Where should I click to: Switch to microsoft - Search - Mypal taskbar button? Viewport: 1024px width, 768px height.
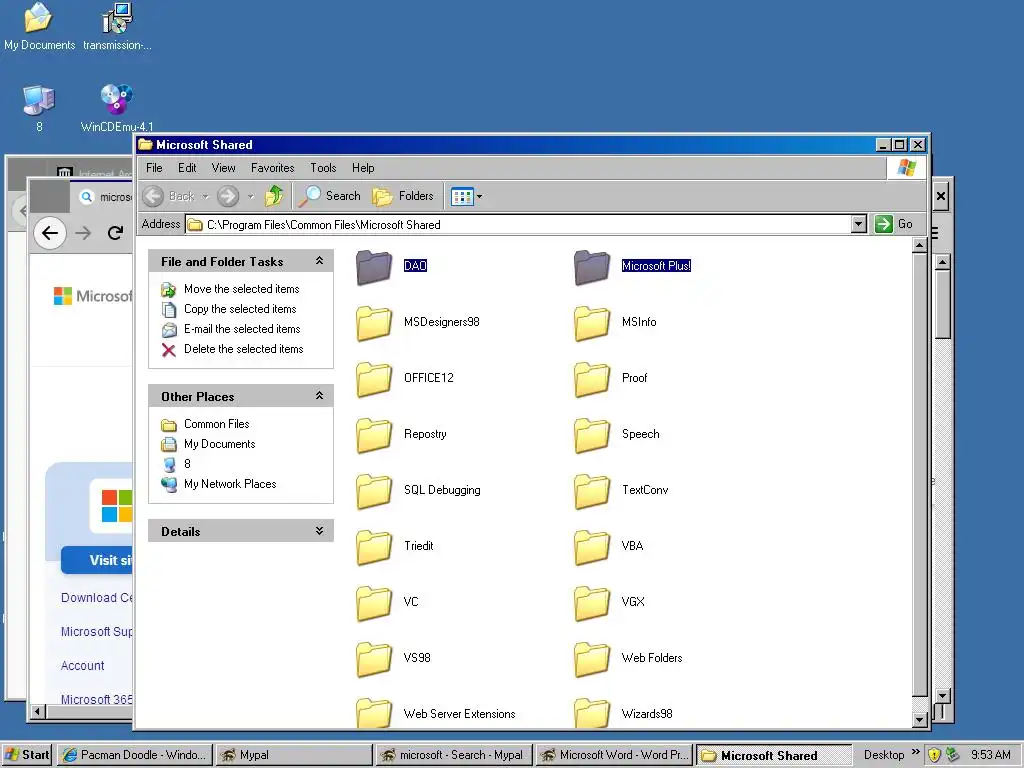[x=454, y=755]
